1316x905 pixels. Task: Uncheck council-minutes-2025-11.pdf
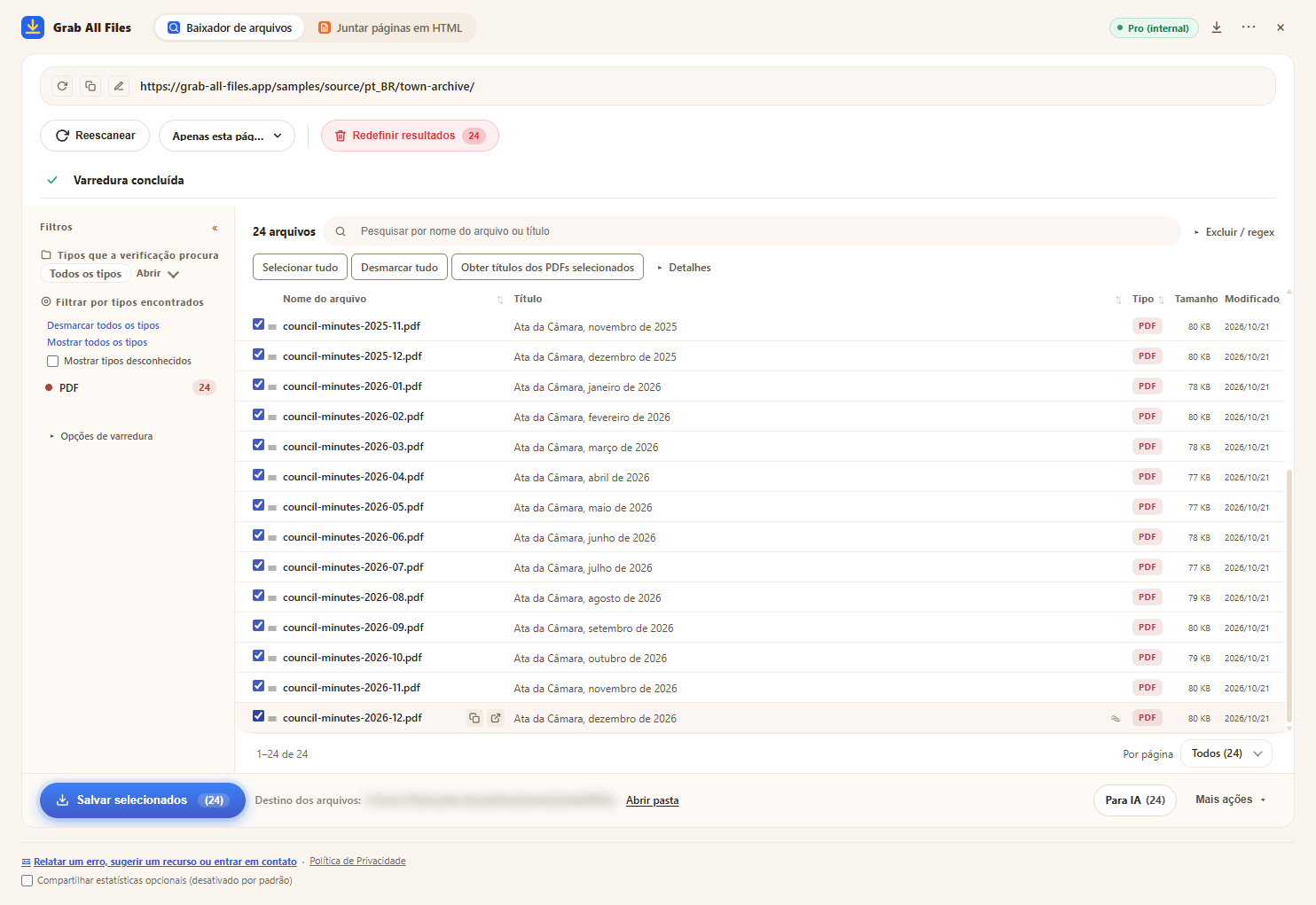point(258,324)
